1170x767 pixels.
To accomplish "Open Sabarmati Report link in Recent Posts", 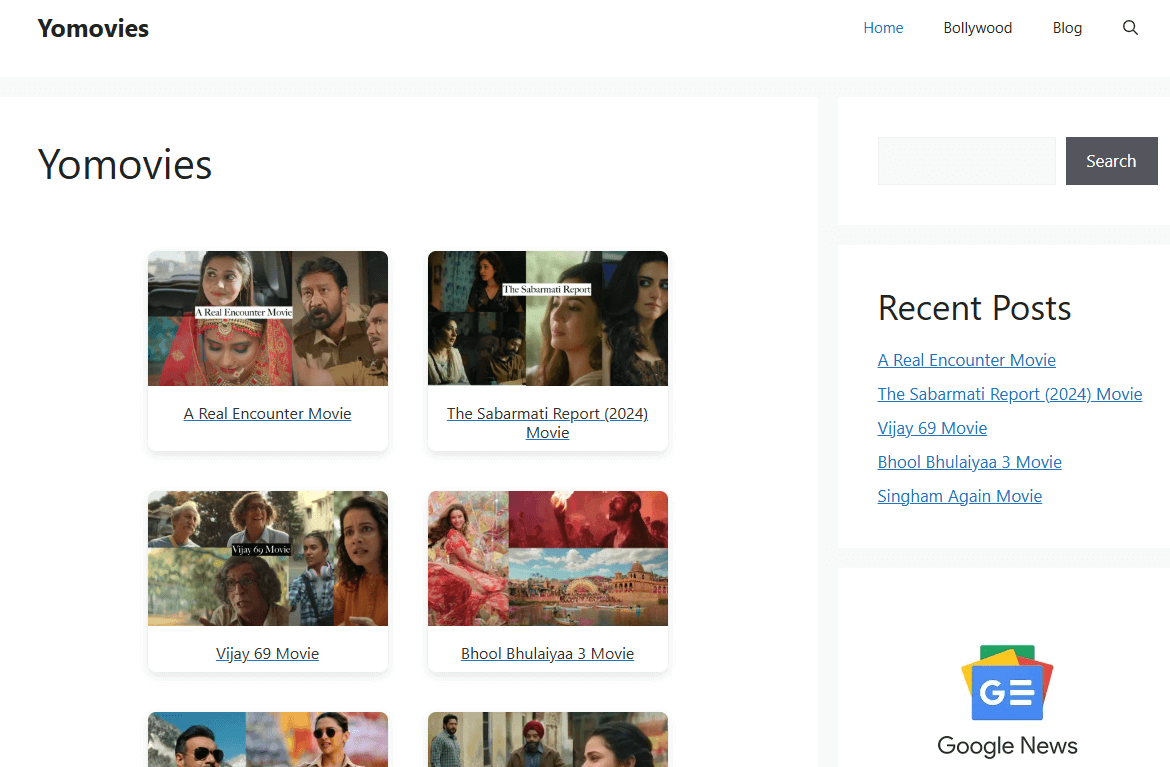I will click(x=1010, y=394).
